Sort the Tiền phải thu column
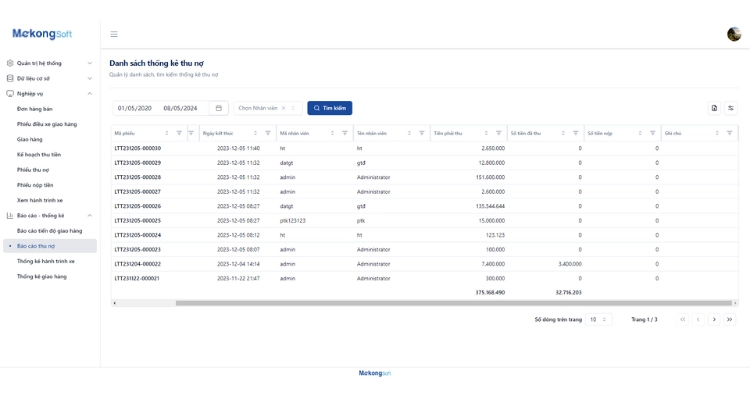 [486, 133]
